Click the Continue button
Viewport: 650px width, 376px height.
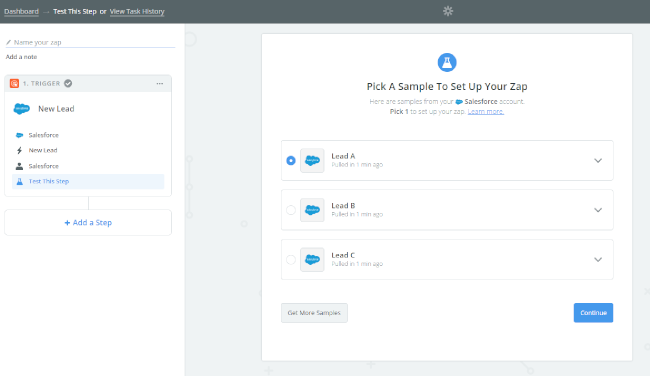pyautogui.click(x=593, y=313)
